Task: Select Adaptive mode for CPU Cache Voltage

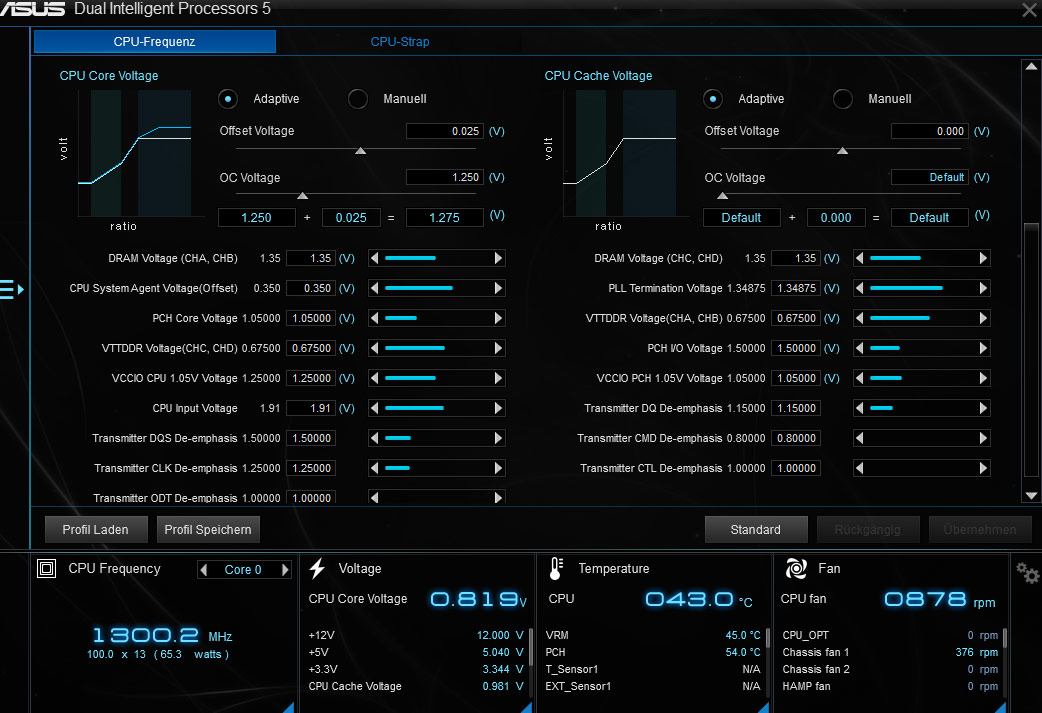Action: (x=713, y=99)
